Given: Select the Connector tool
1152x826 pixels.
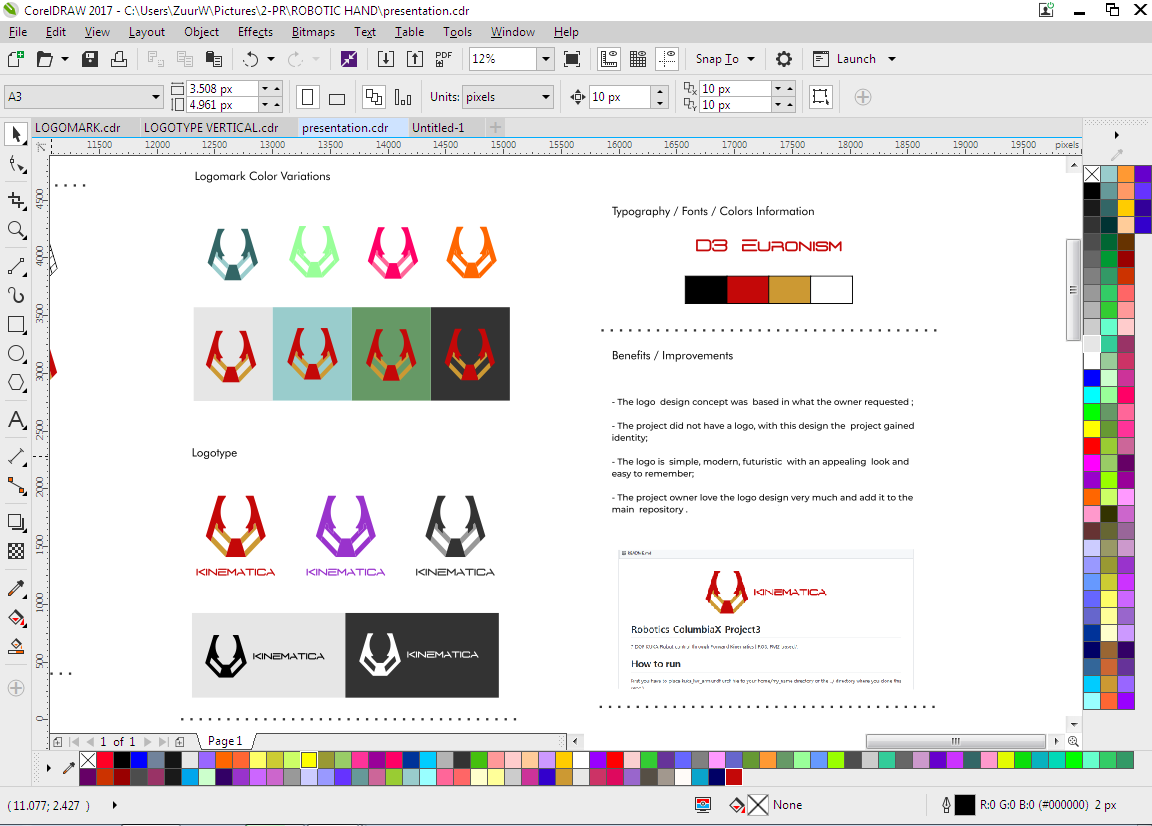Looking at the screenshot, I should coord(16,485).
